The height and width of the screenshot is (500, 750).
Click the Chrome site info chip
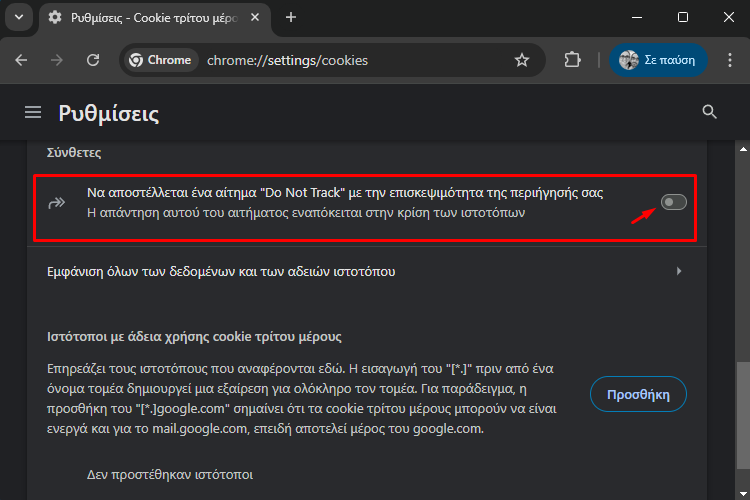(161, 60)
